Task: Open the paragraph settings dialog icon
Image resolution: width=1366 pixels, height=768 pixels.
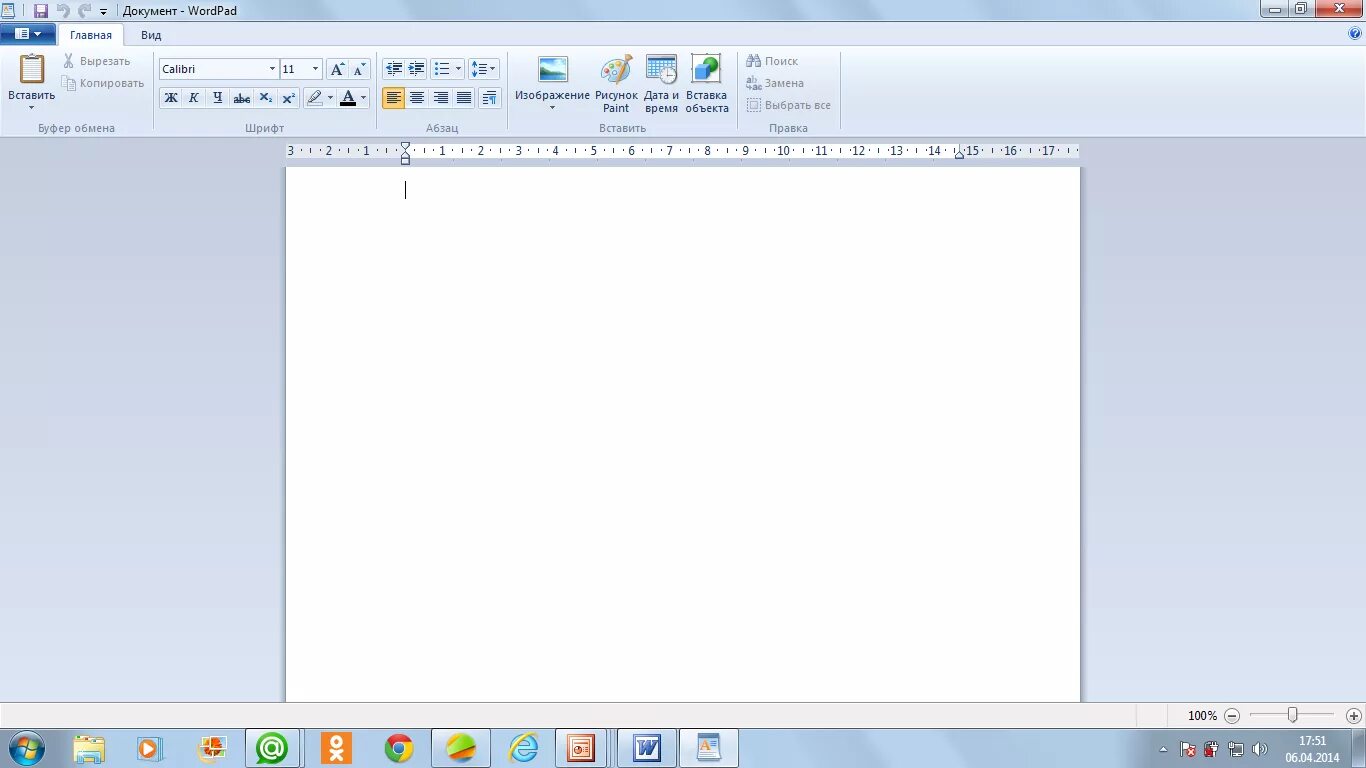Action: [489, 97]
